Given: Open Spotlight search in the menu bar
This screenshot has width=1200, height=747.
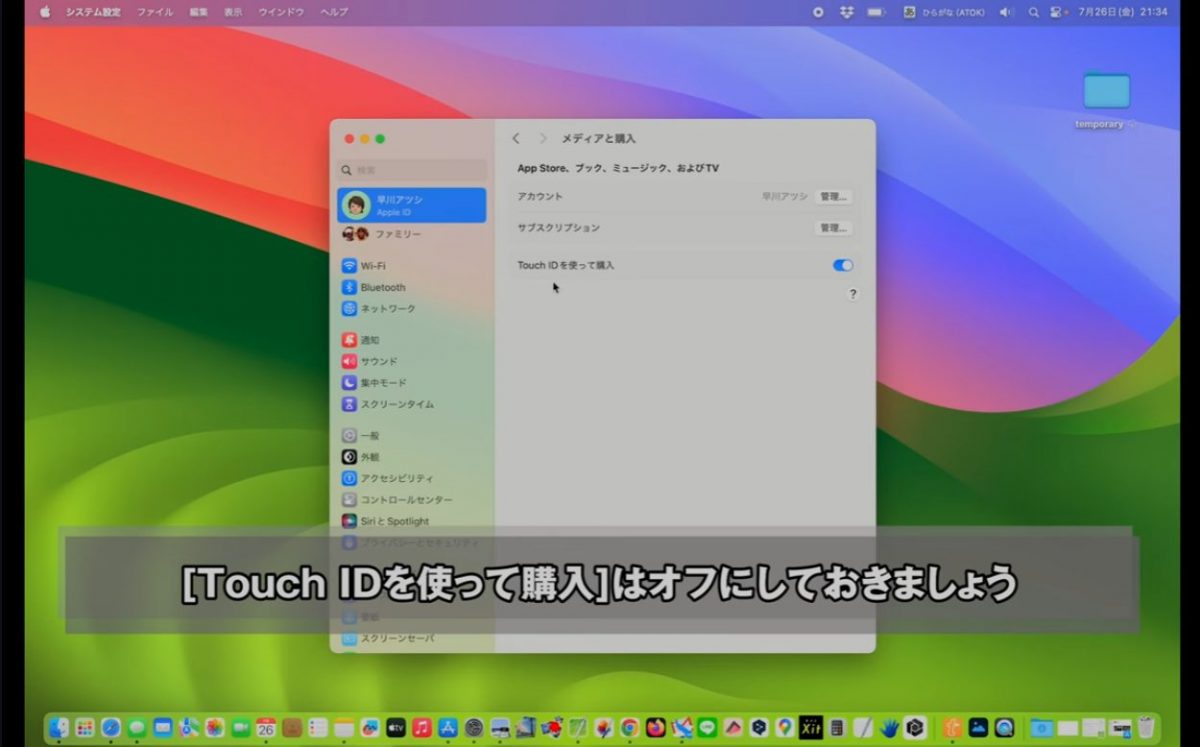Looking at the screenshot, I should [1033, 12].
